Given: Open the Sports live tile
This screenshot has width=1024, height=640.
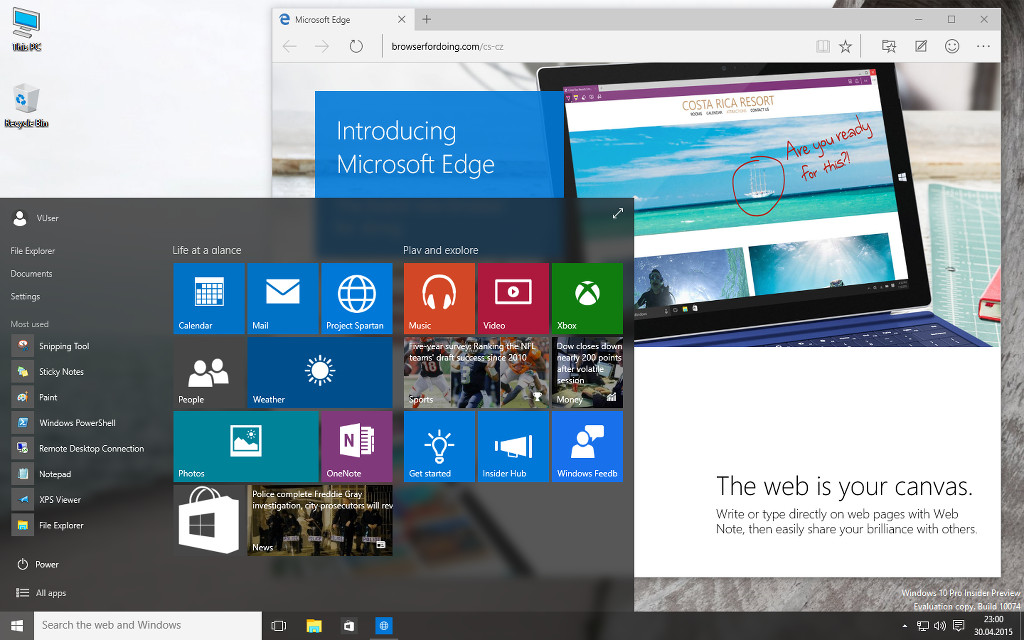Looking at the screenshot, I should [x=476, y=372].
